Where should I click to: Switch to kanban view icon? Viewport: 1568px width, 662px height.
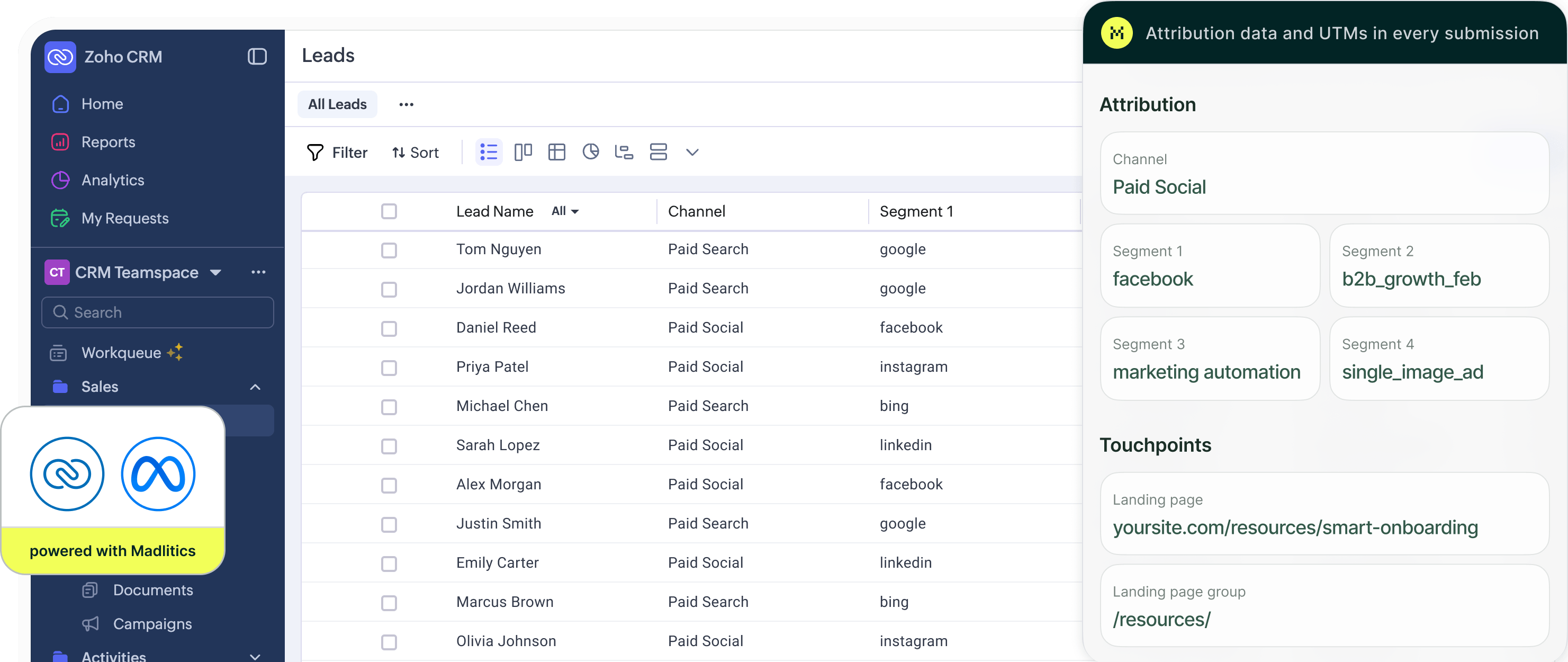click(523, 151)
